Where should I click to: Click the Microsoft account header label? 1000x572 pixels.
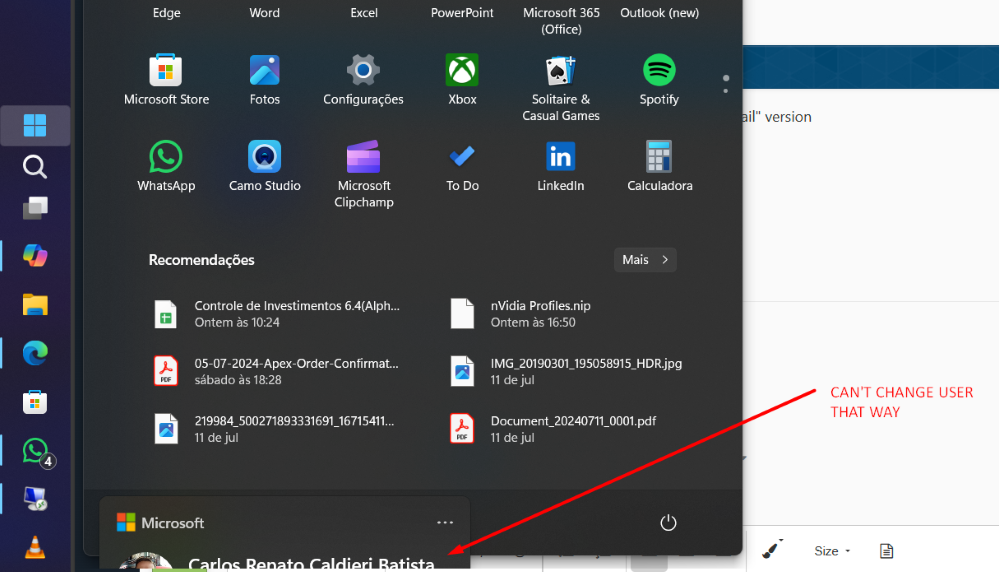[x=161, y=523]
